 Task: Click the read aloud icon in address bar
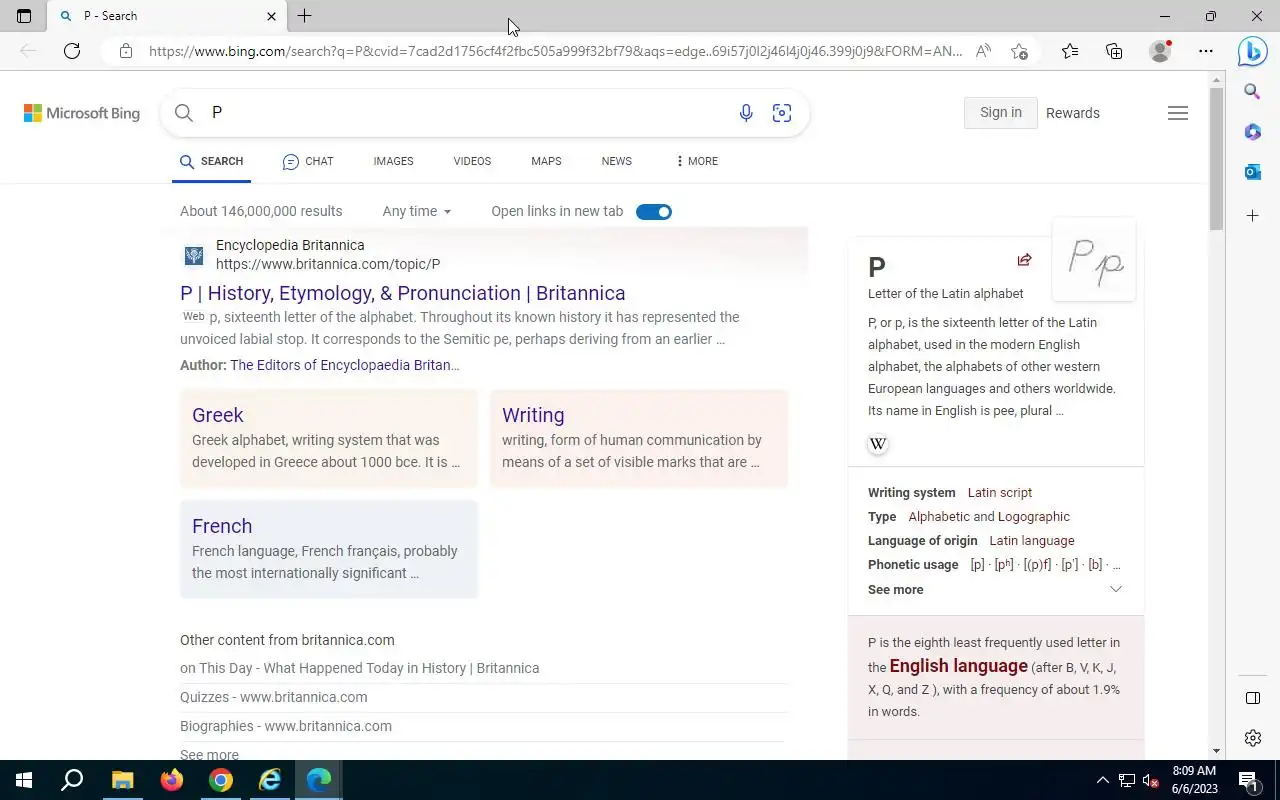[983, 51]
